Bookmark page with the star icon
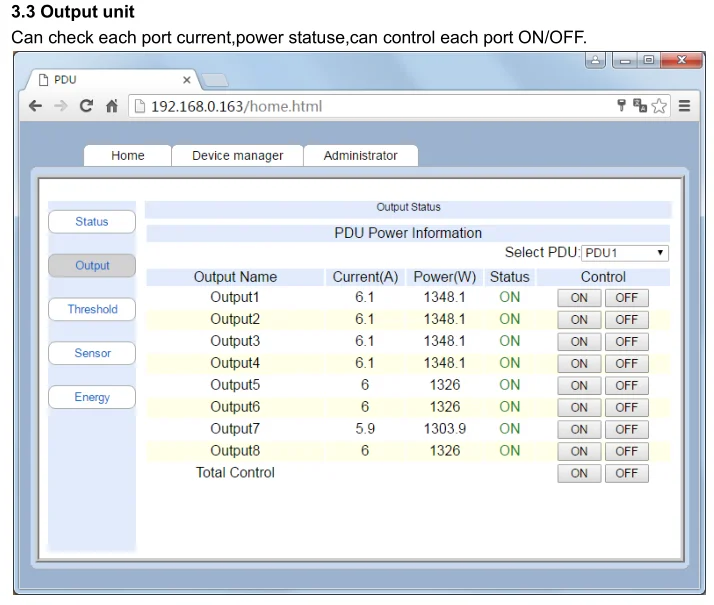 659,106
